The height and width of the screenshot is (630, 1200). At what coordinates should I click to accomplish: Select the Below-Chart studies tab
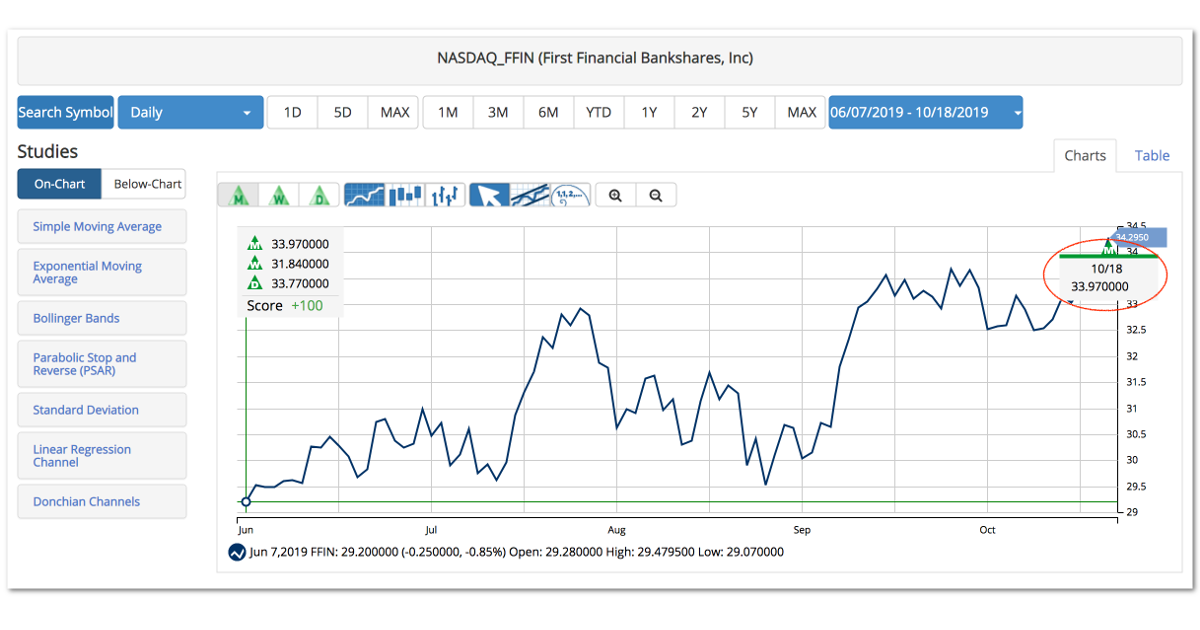[x=144, y=184]
